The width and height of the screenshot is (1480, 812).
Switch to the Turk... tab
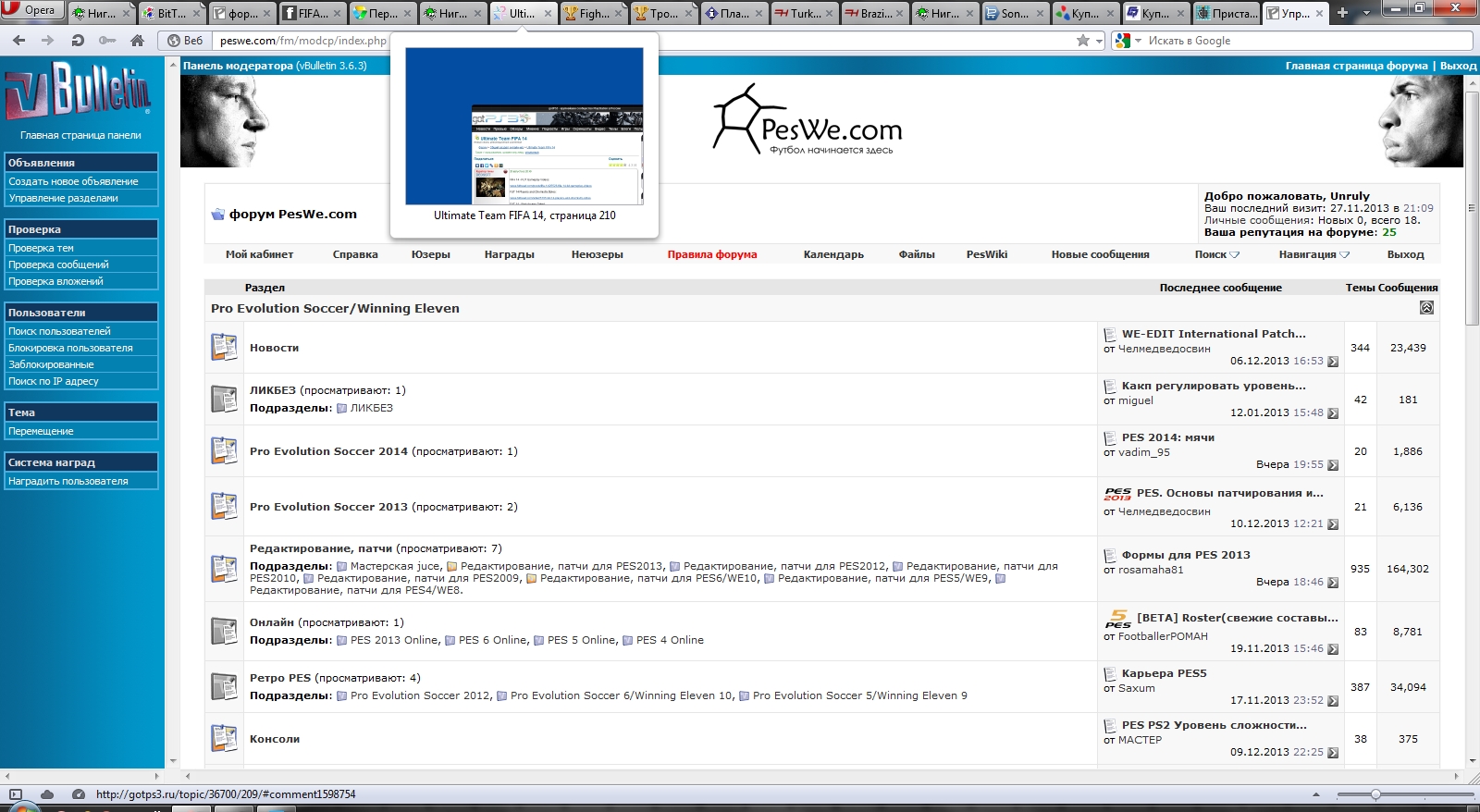804,13
